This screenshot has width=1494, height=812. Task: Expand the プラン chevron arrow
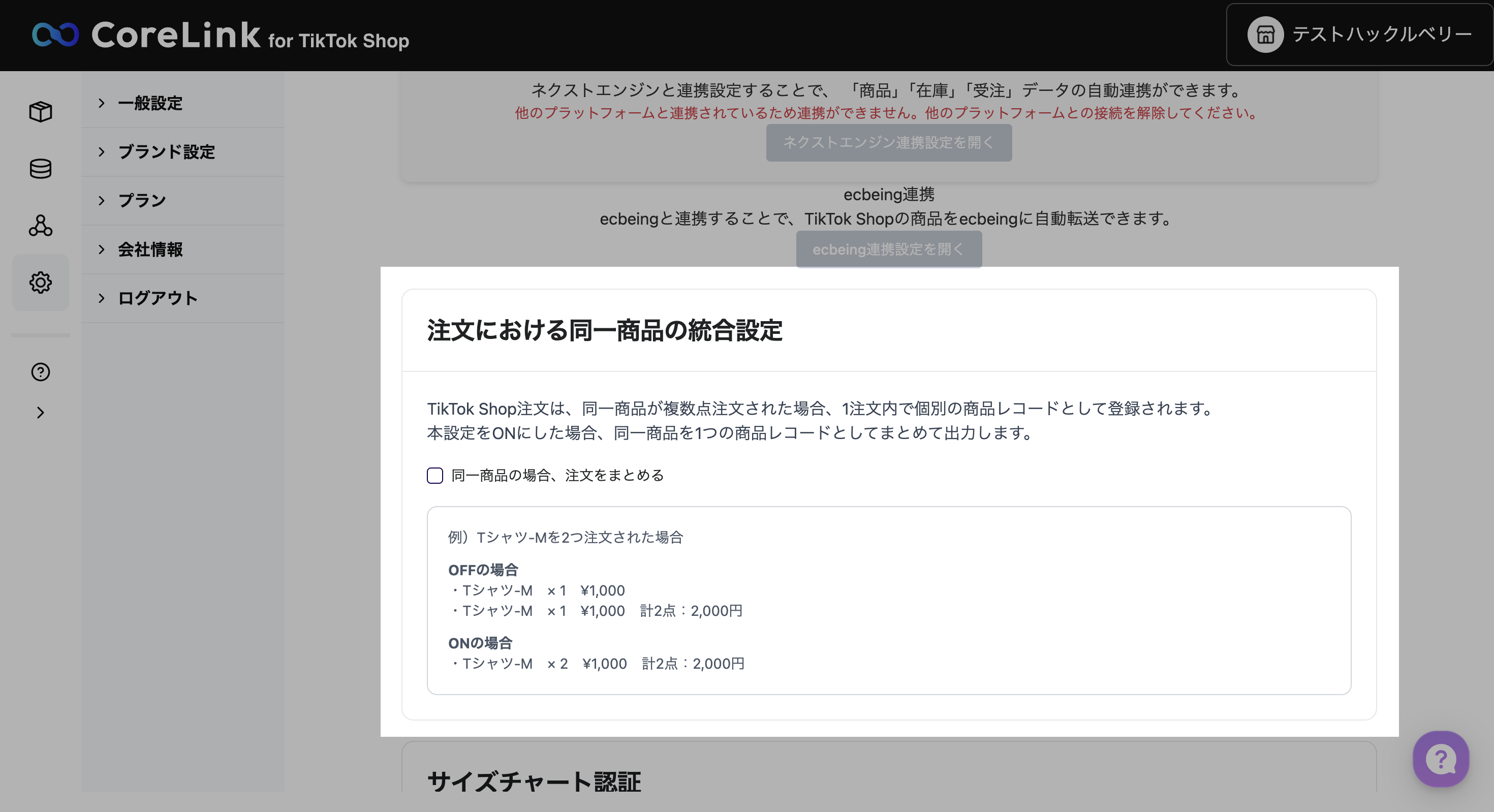pyautogui.click(x=102, y=201)
